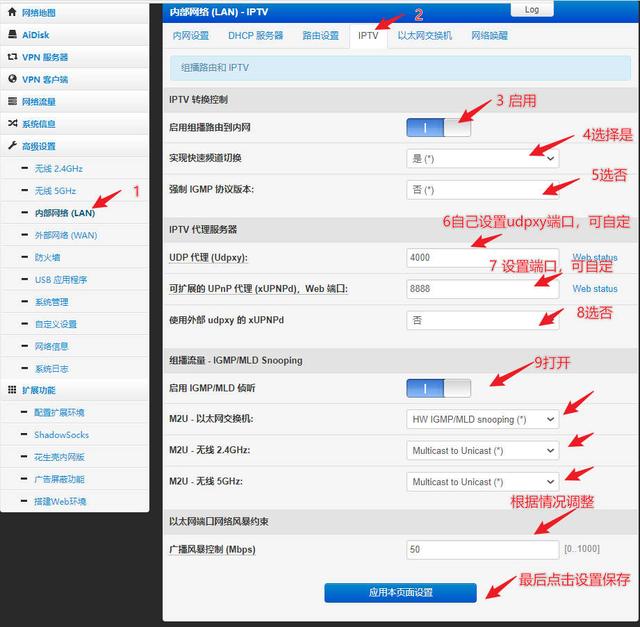
Task: Open M2U 无线 5GHz dropdown
Action: (x=483, y=481)
